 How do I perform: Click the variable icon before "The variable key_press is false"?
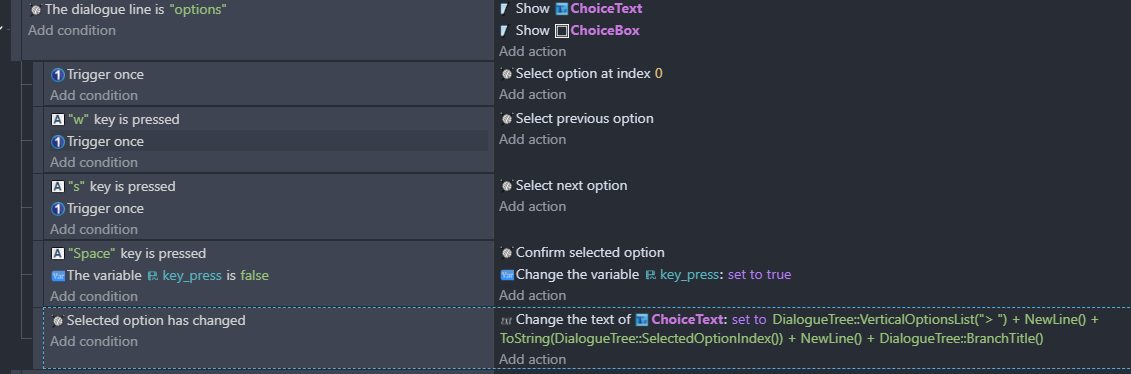pyautogui.click(x=58, y=275)
